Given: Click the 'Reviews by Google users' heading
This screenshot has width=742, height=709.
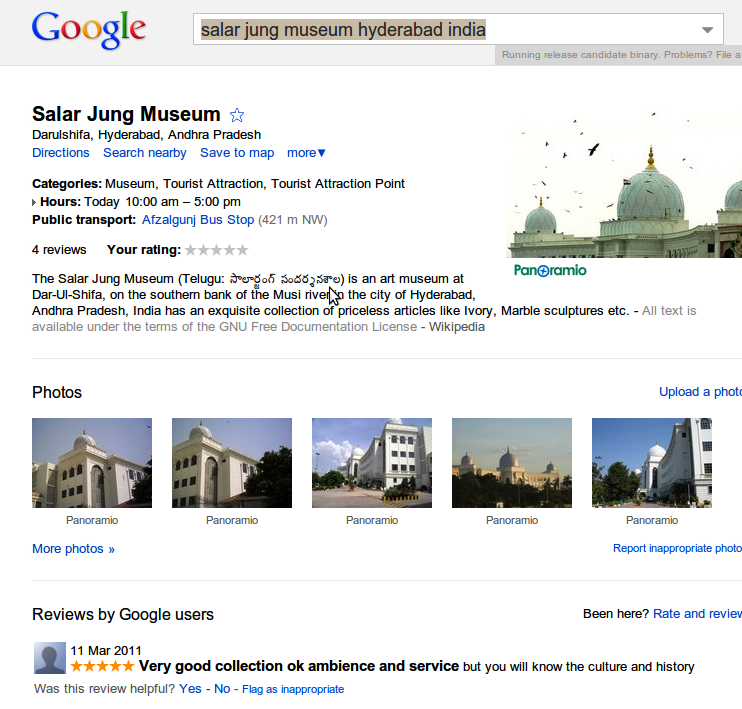Looking at the screenshot, I should (123, 614).
